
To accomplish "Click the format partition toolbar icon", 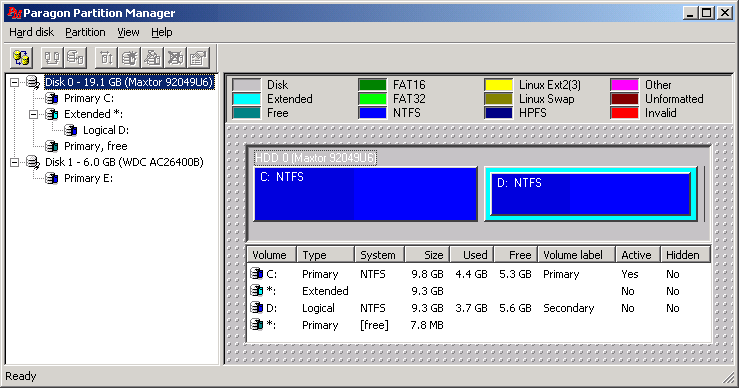I will 152,58.
